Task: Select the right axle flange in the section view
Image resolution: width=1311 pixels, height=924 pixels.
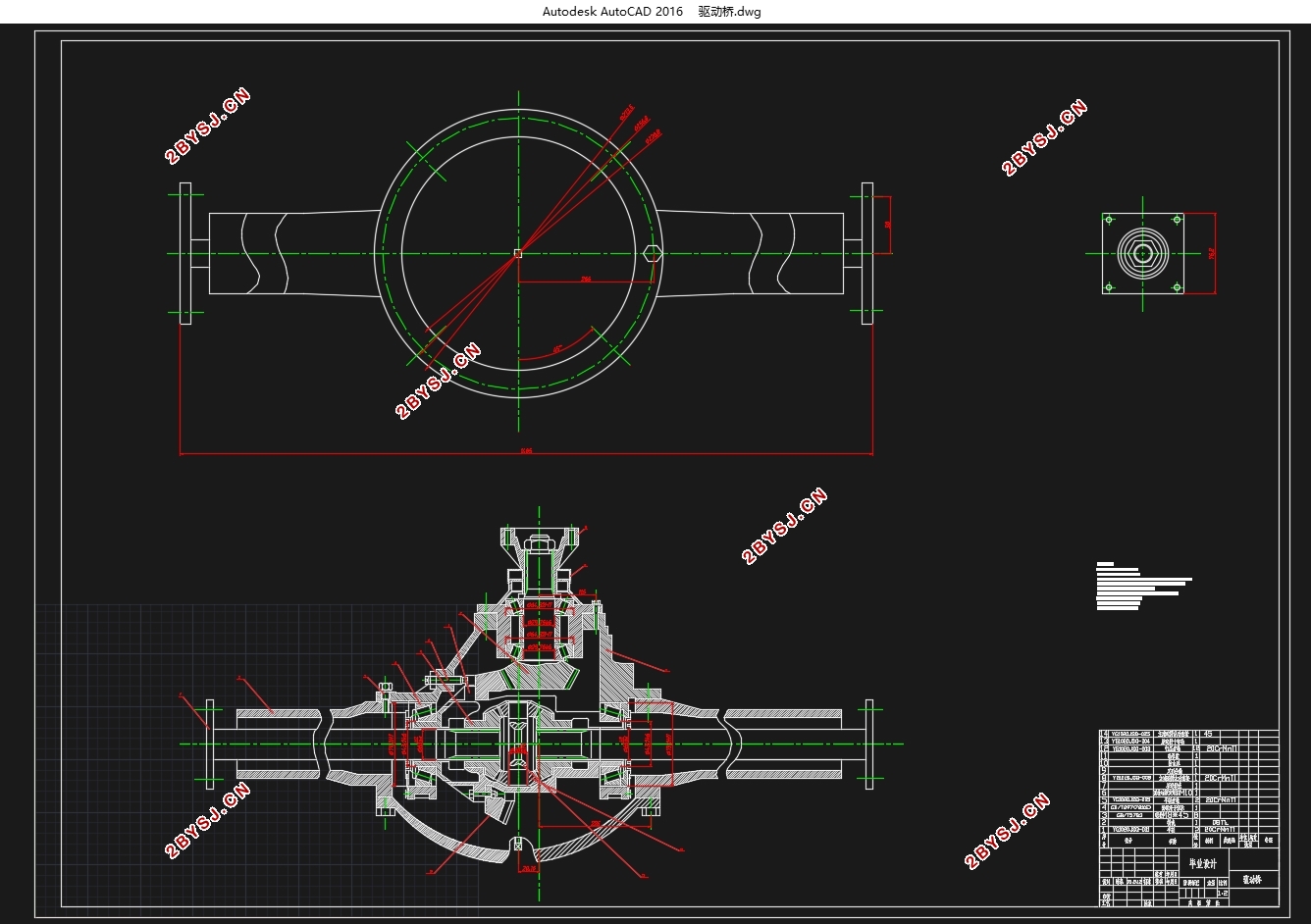Action: point(868,744)
